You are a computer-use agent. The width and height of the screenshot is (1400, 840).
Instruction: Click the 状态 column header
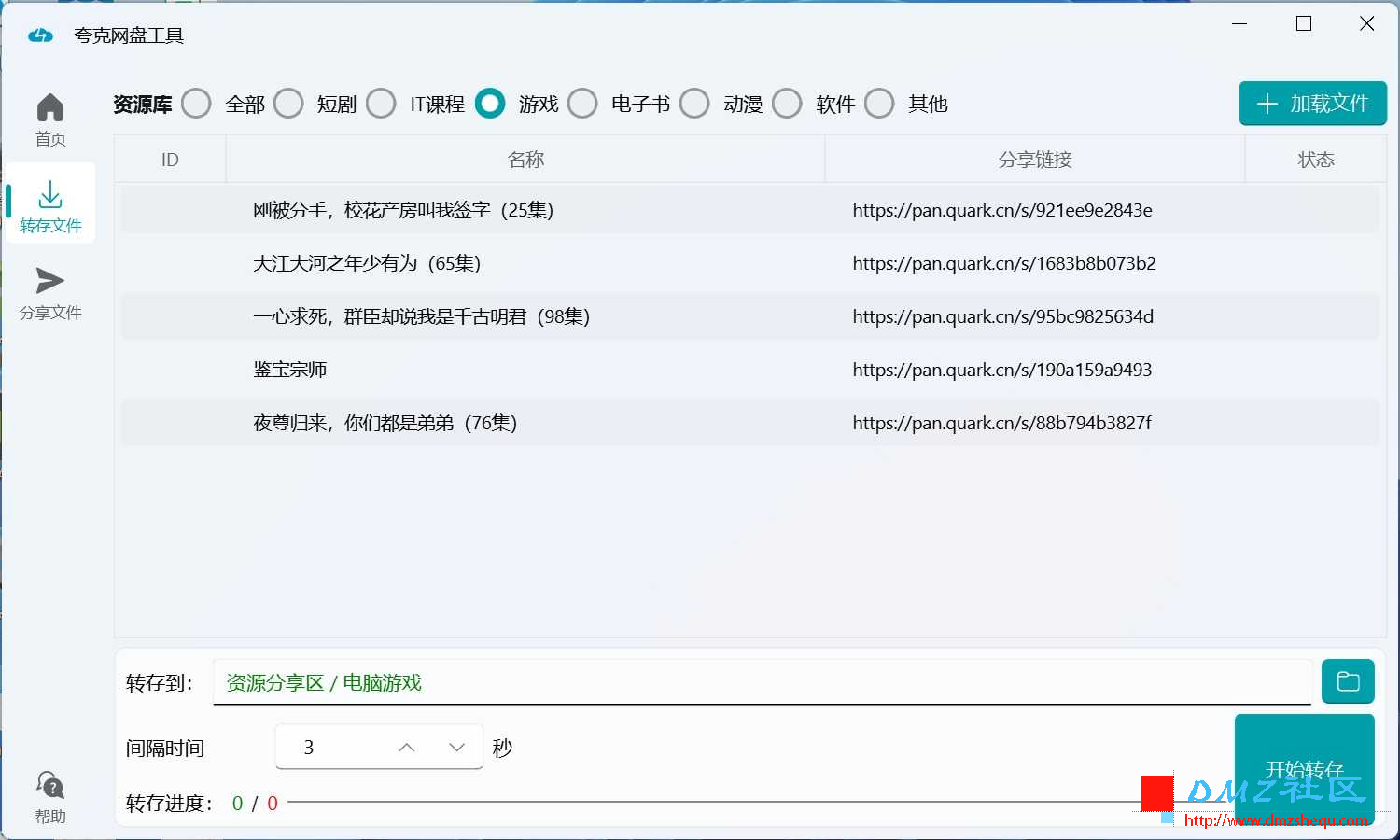[x=1316, y=160]
